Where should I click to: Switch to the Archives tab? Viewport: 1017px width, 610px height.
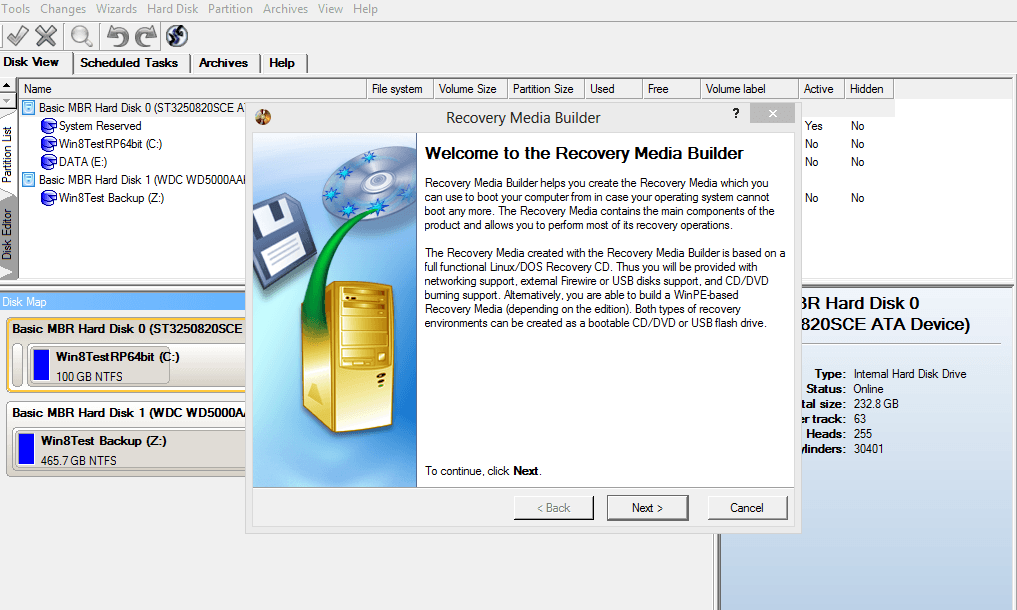click(223, 63)
